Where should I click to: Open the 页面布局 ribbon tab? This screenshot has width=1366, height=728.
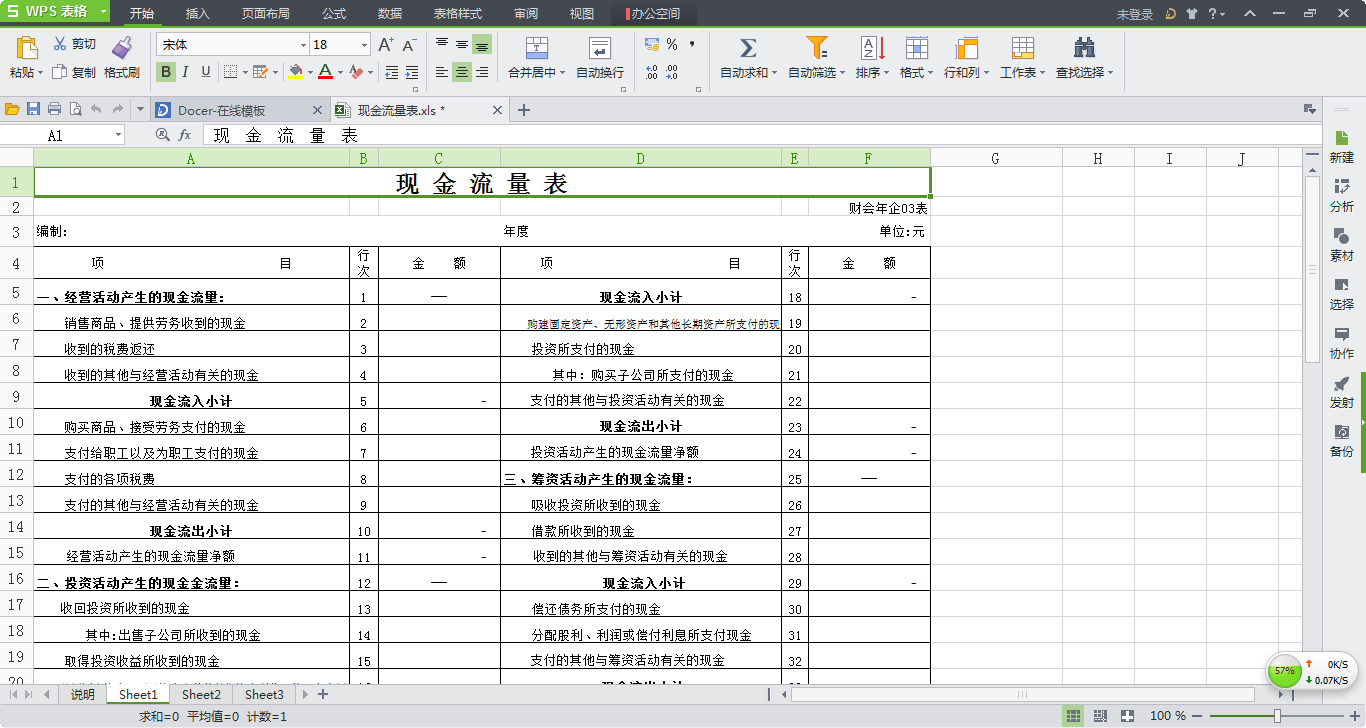(x=266, y=14)
